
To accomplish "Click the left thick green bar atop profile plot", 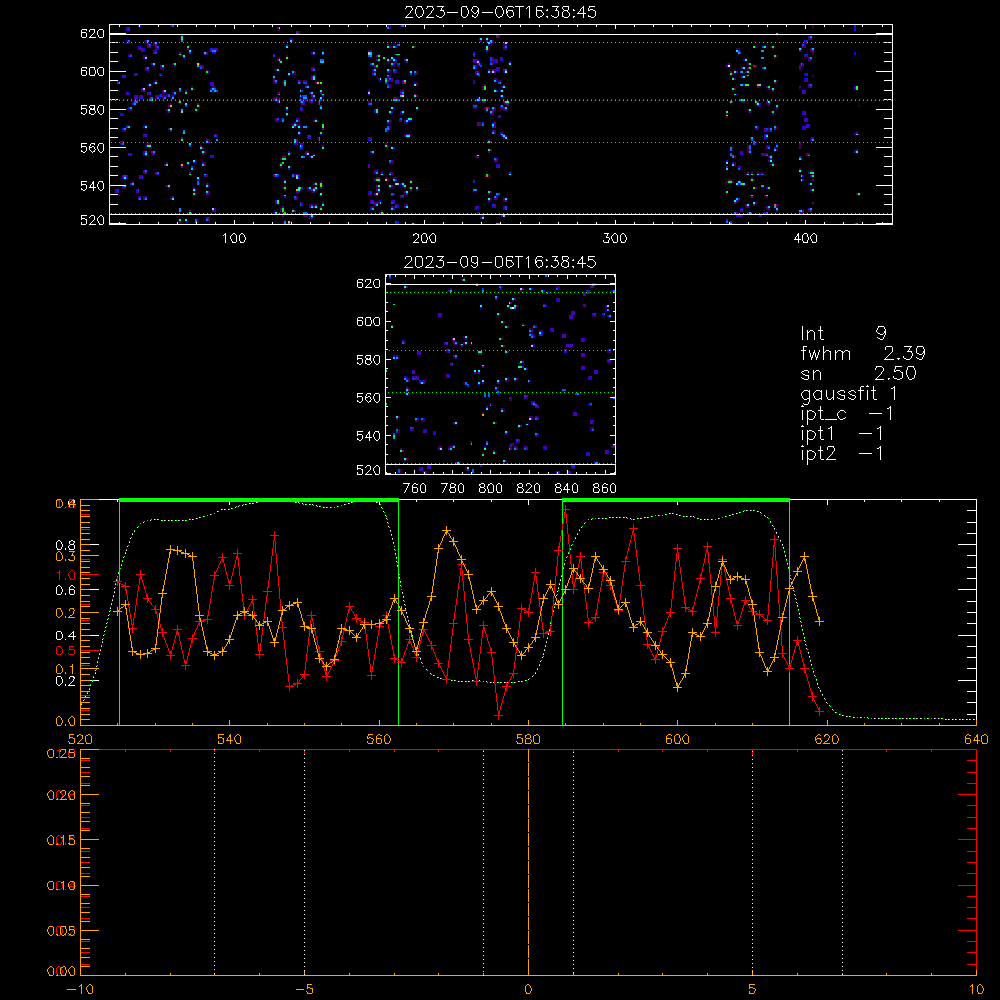I will coord(259,501).
